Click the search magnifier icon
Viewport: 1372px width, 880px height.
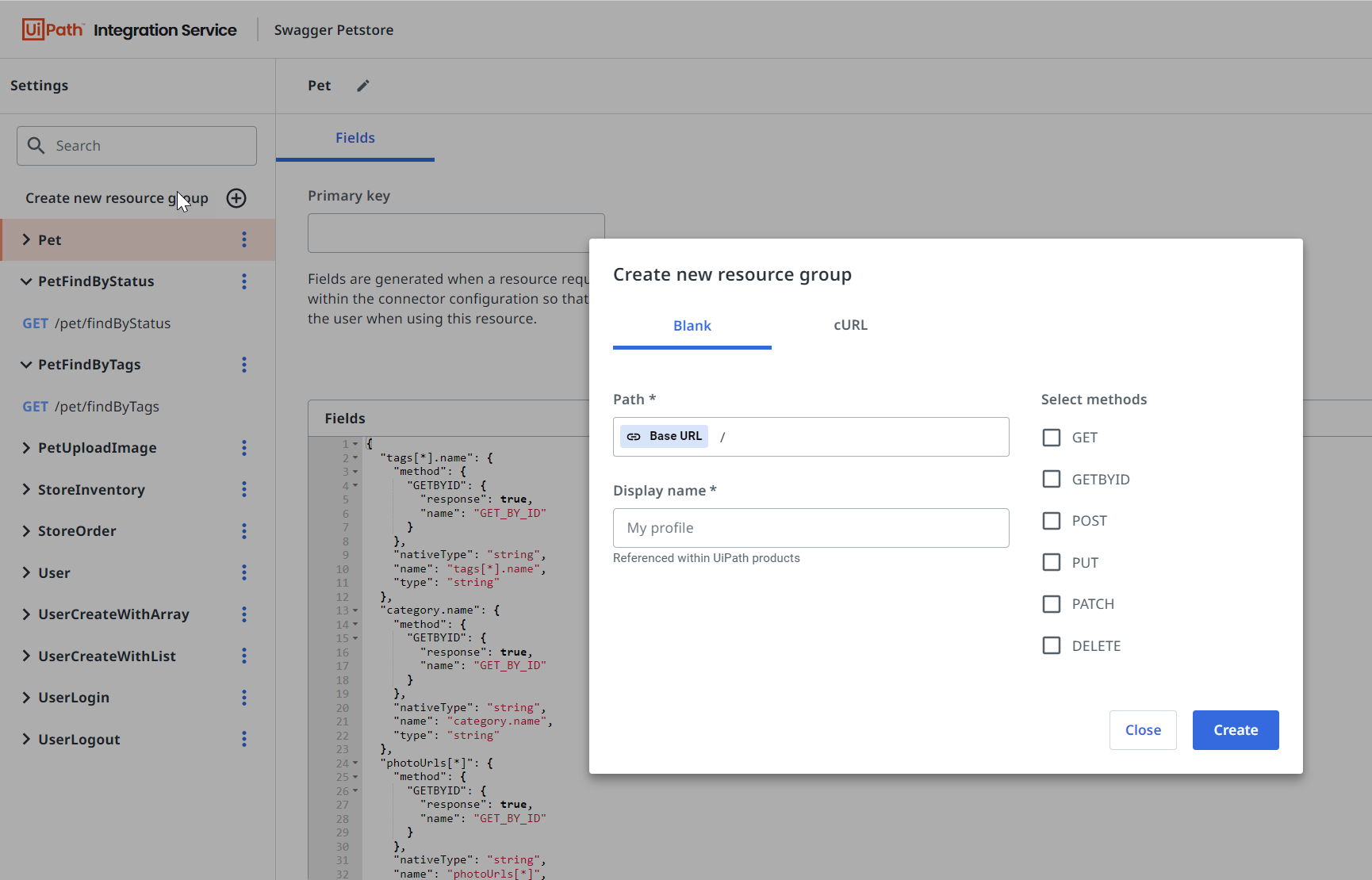point(36,146)
